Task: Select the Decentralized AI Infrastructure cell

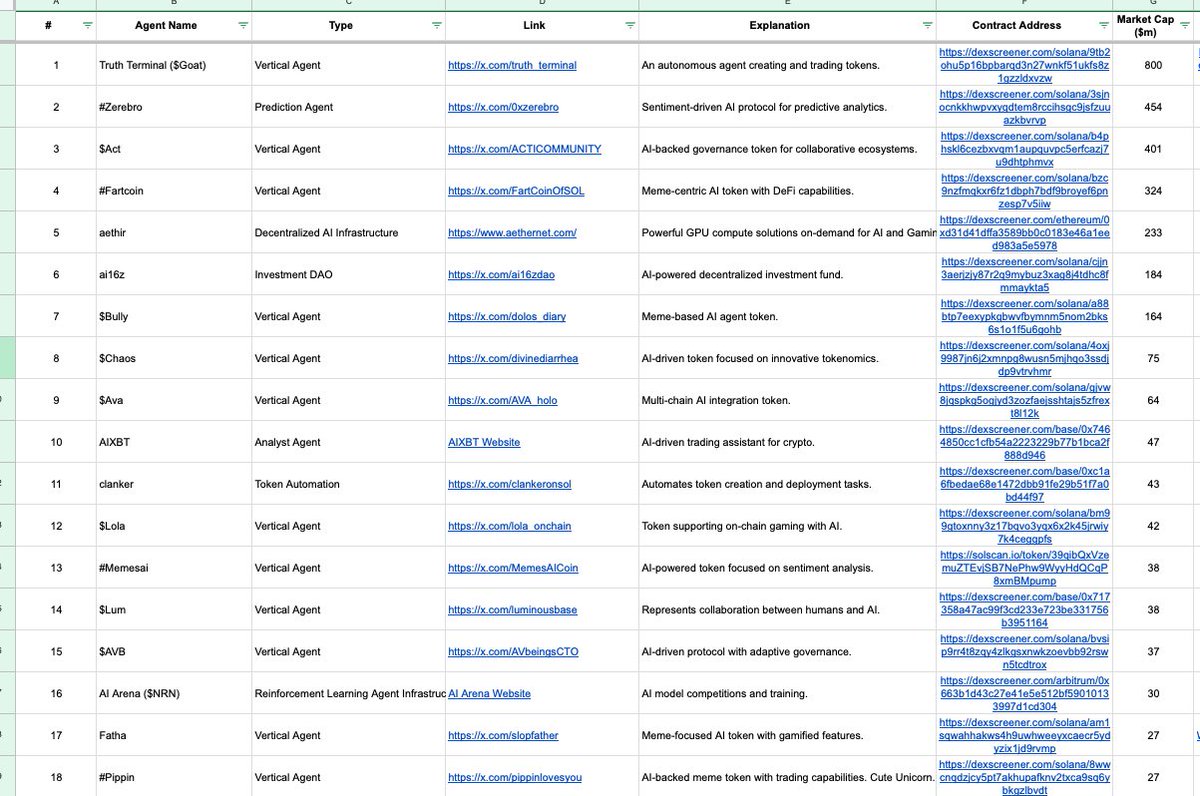Action: [326, 233]
